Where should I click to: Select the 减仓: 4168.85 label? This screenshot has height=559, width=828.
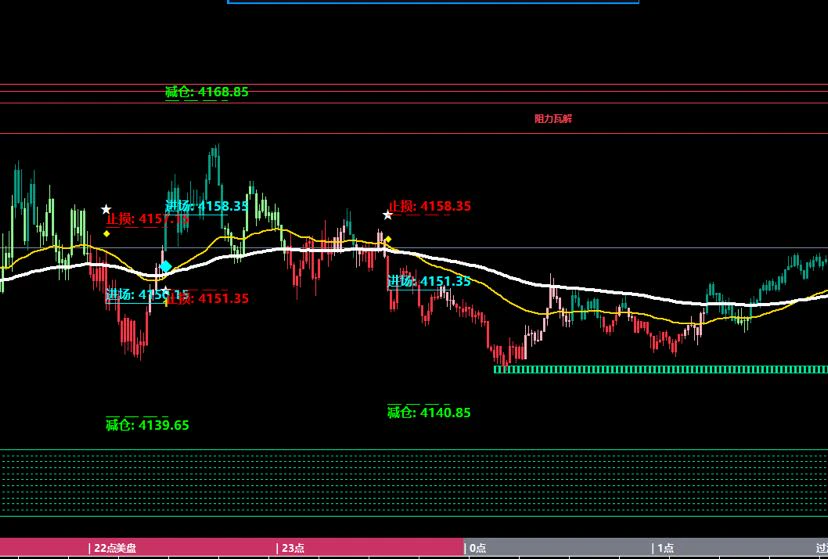coord(206,92)
